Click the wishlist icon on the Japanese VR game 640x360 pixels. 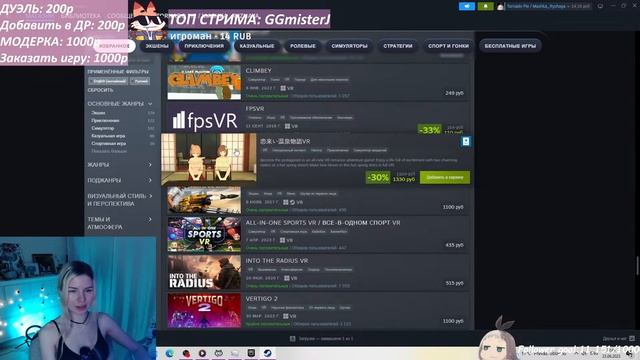[466, 141]
